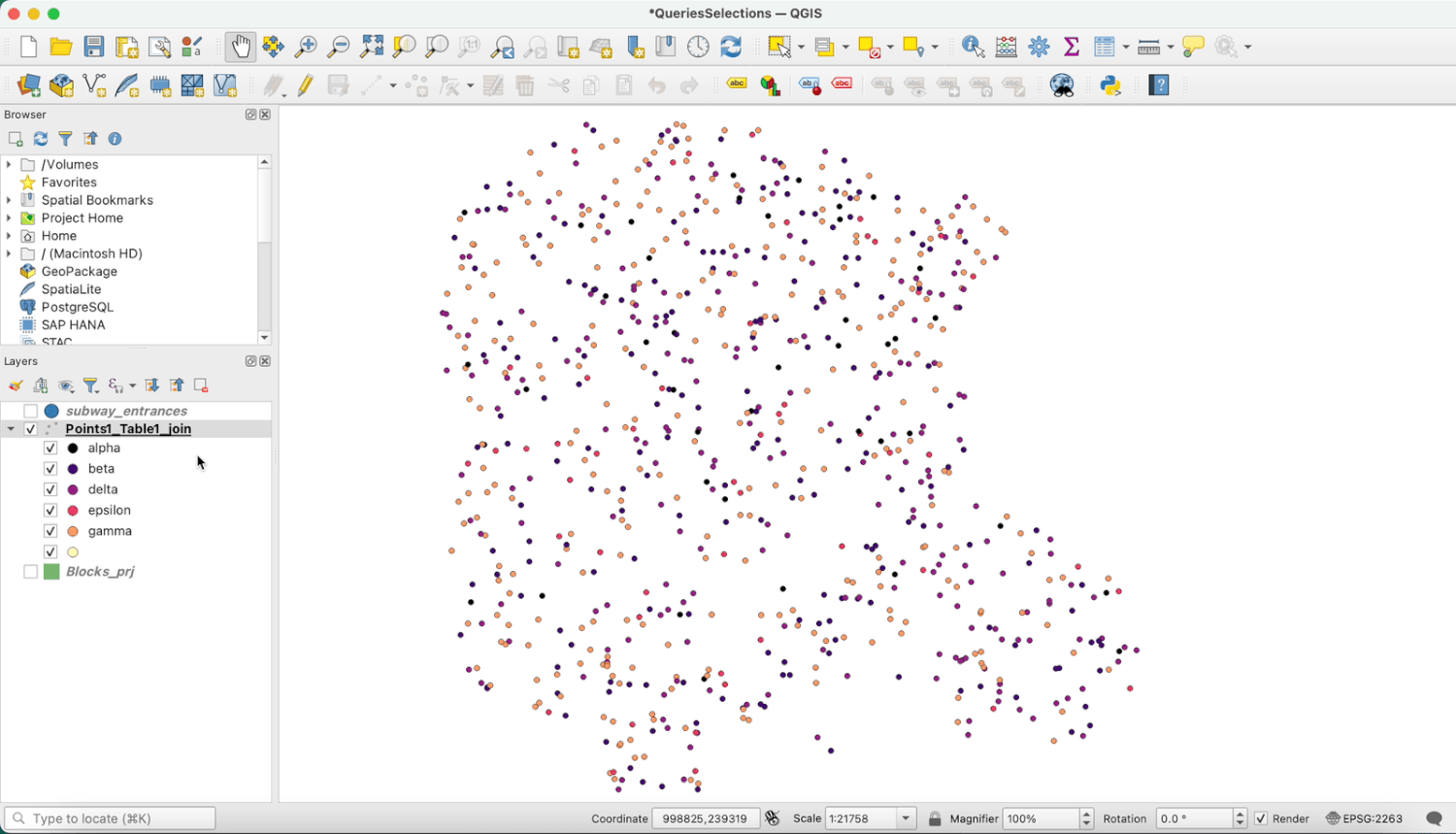The width and height of the screenshot is (1456, 834).
Task: Show the Statistical Summary panel
Action: 1071,46
